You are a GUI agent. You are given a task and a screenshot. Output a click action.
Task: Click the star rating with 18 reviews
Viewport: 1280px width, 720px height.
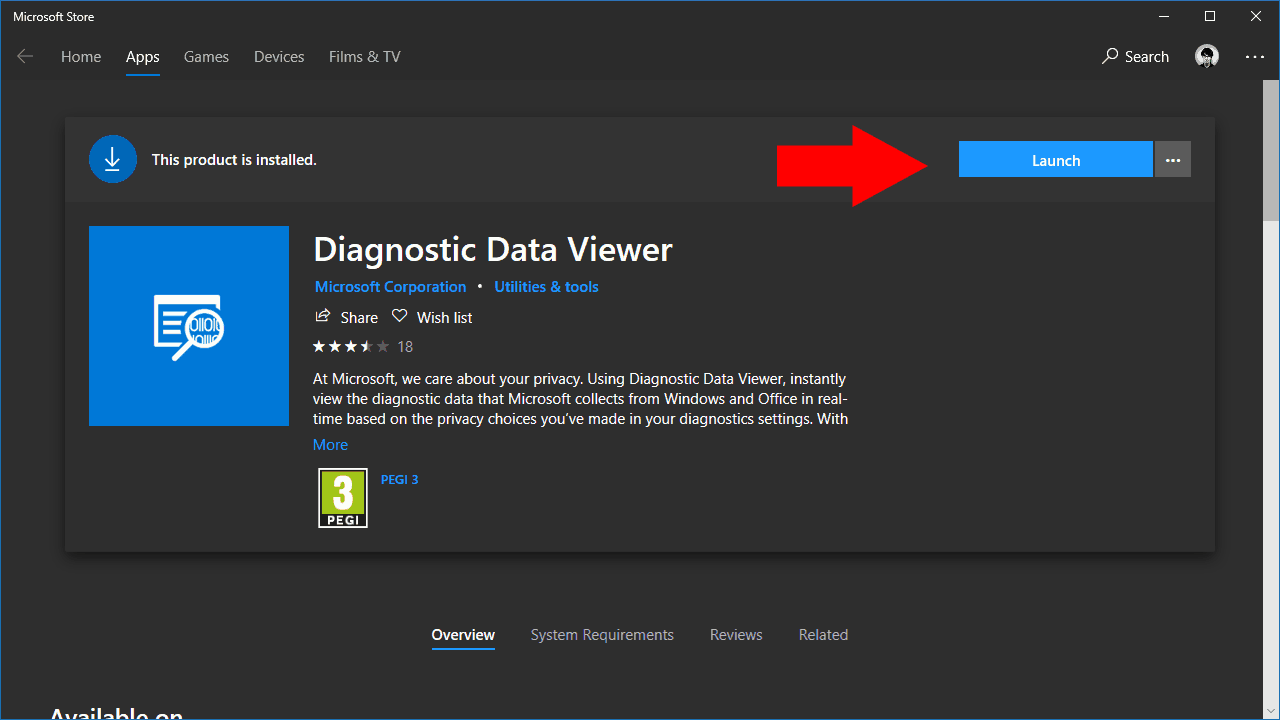click(x=363, y=347)
